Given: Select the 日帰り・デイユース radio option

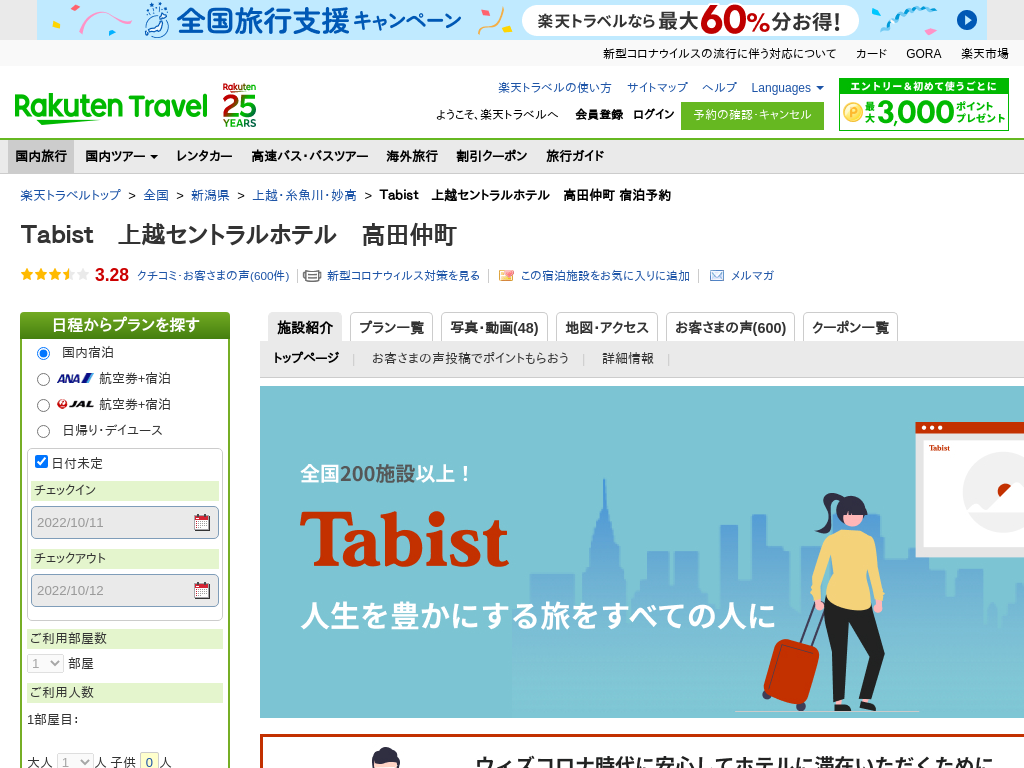Looking at the screenshot, I should 43,432.
